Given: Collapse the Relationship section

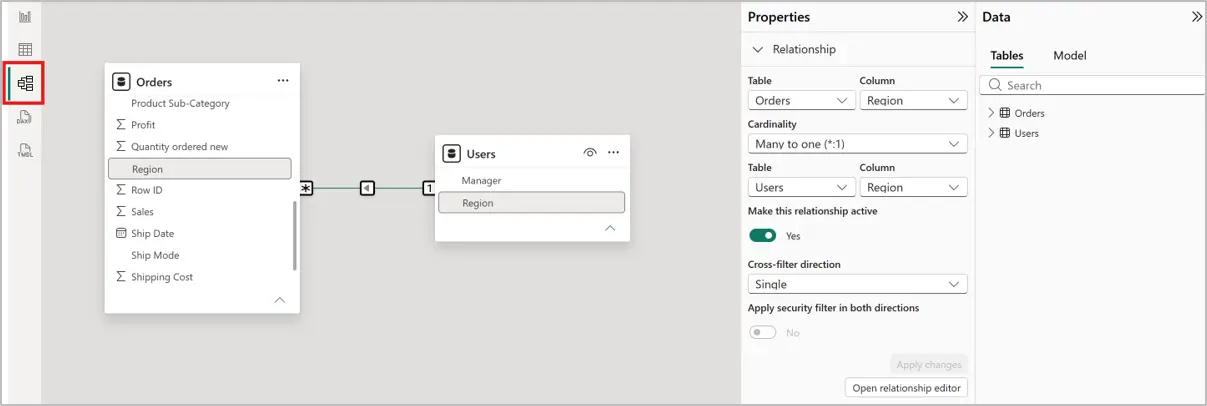Looking at the screenshot, I should 758,49.
